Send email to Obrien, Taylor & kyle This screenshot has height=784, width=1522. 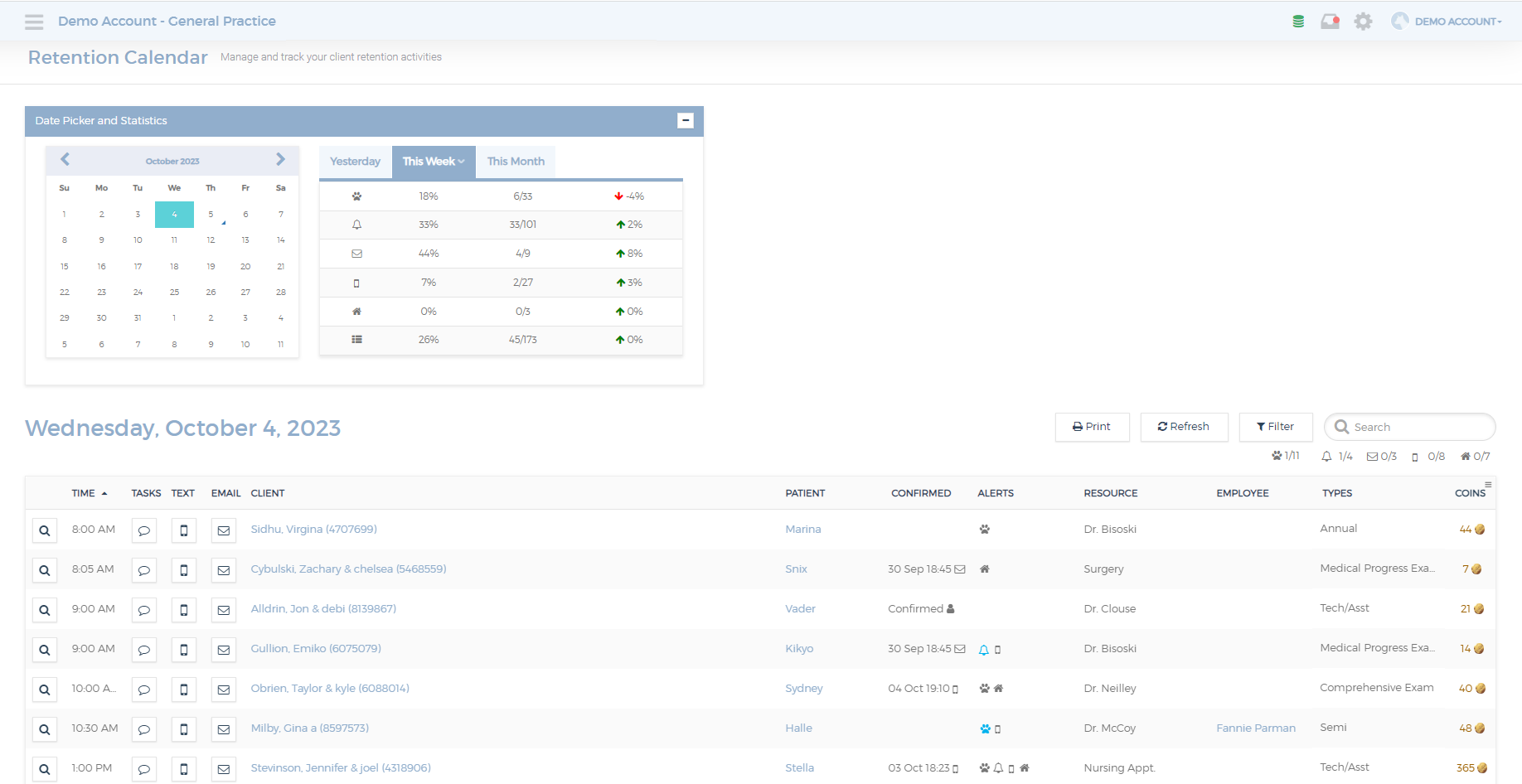coord(224,690)
